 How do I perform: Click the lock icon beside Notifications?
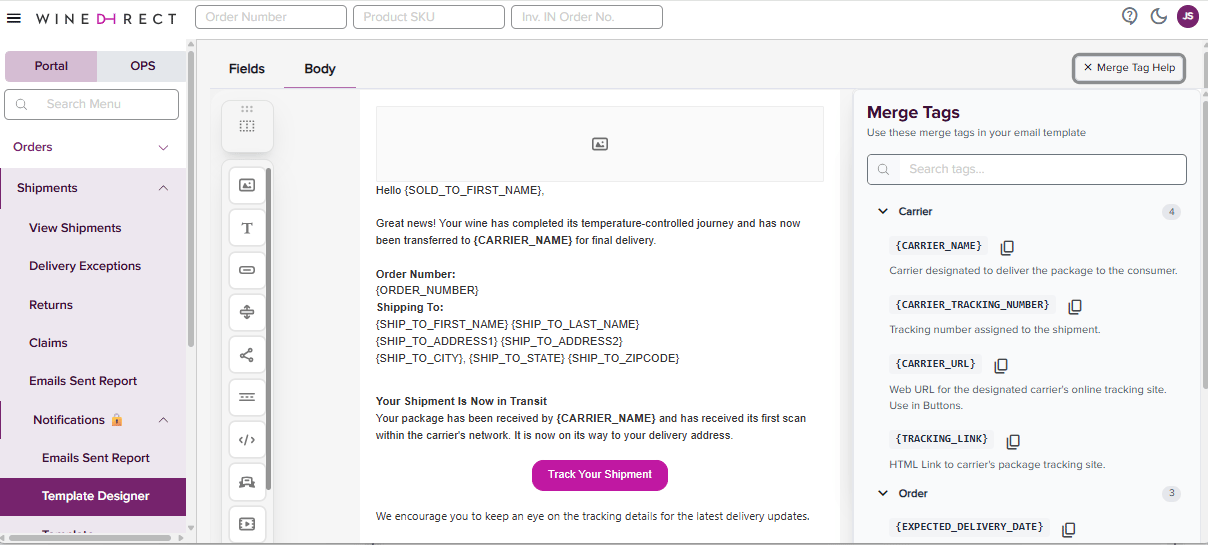click(x=117, y=420)
